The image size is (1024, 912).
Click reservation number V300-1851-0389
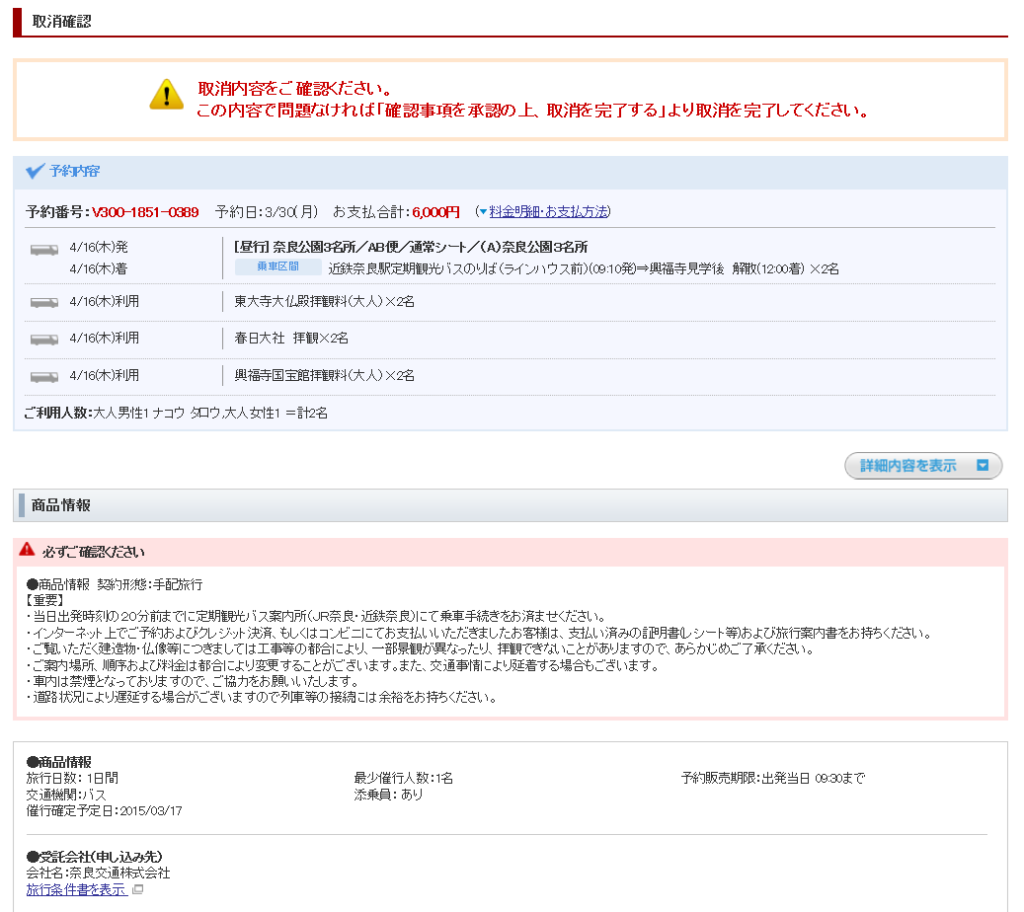pos(145,212)
